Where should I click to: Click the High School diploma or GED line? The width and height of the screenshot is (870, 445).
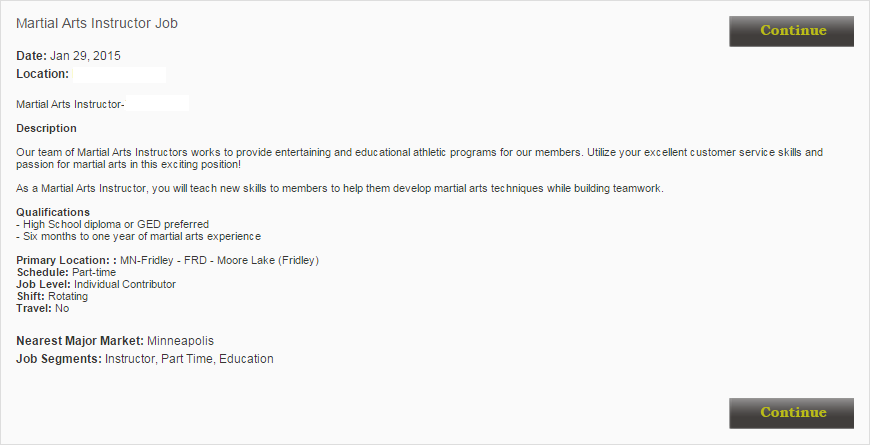[x=113, y=224]
